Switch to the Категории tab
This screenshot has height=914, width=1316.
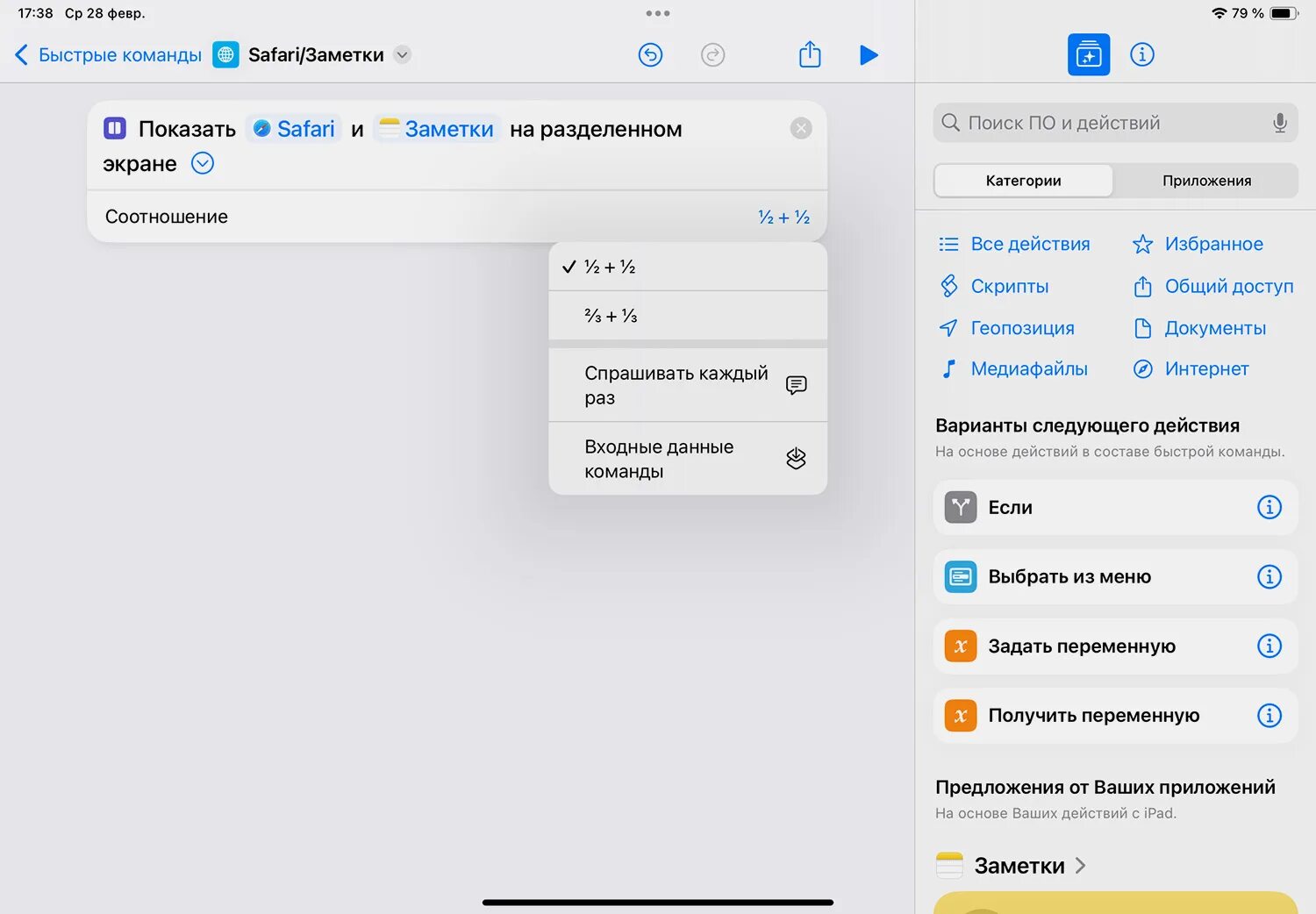[x=1023, y=181]
